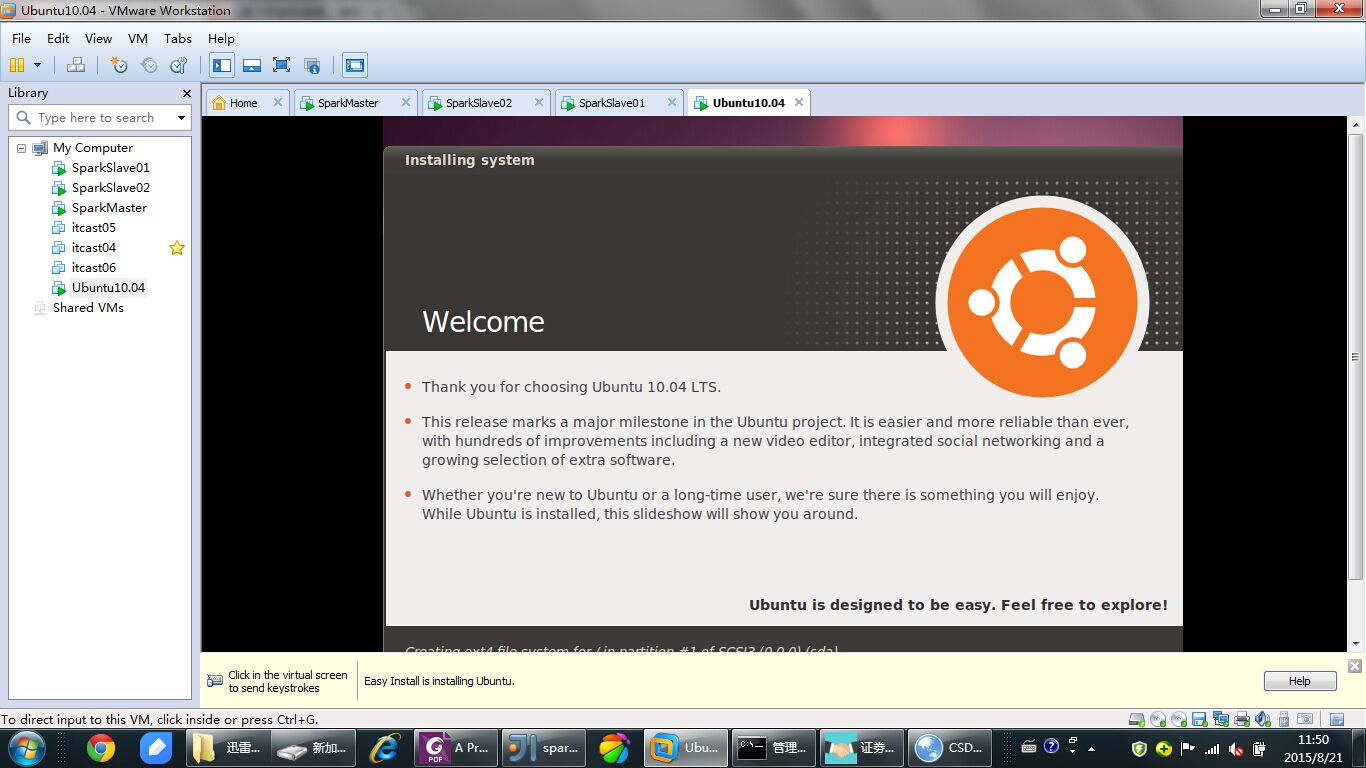Select SparkSlave02 in the library tree
Screen dimensions: 1366x768
(110, 188)
